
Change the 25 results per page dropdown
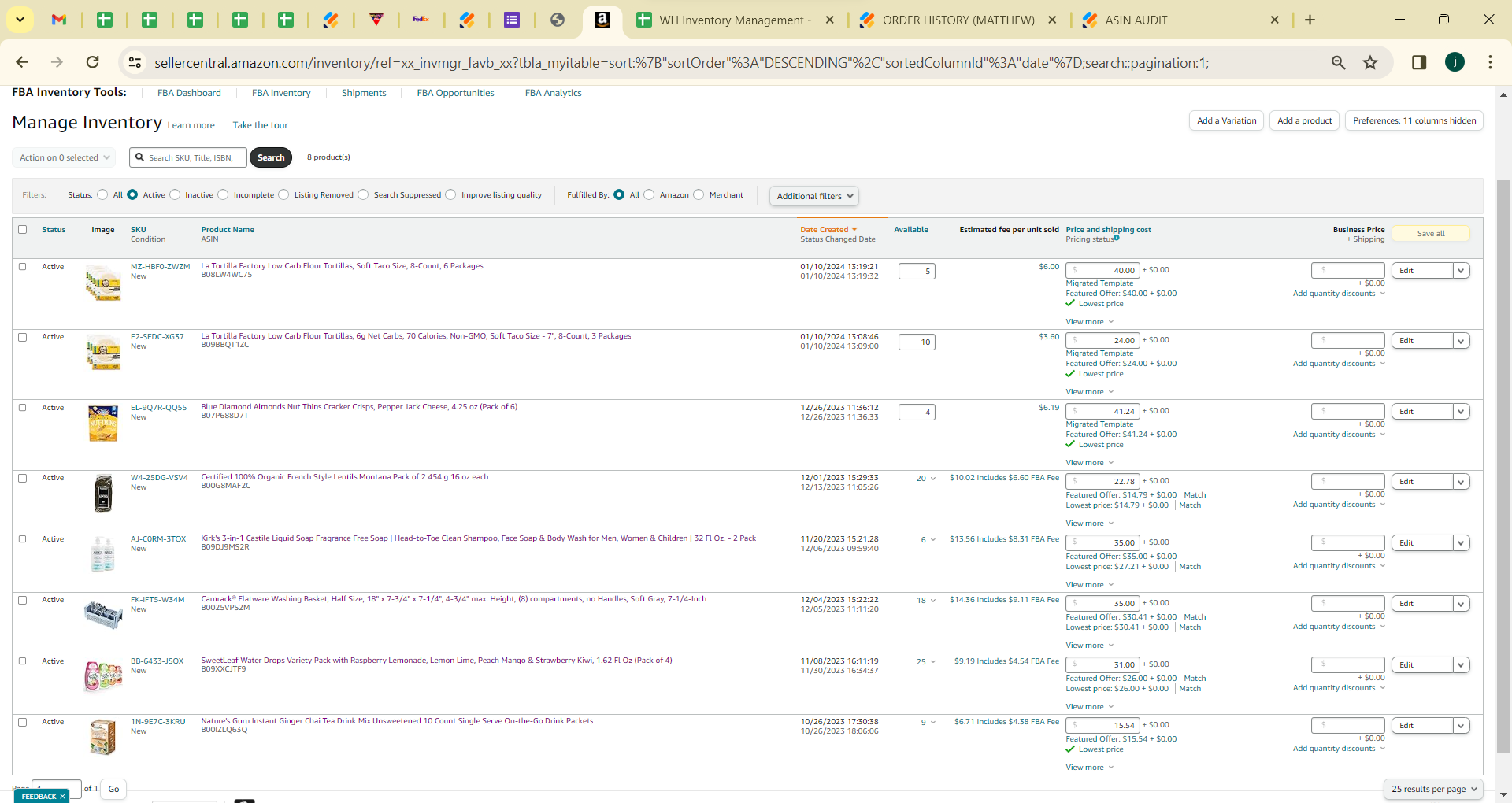[x=1433, y=789]
